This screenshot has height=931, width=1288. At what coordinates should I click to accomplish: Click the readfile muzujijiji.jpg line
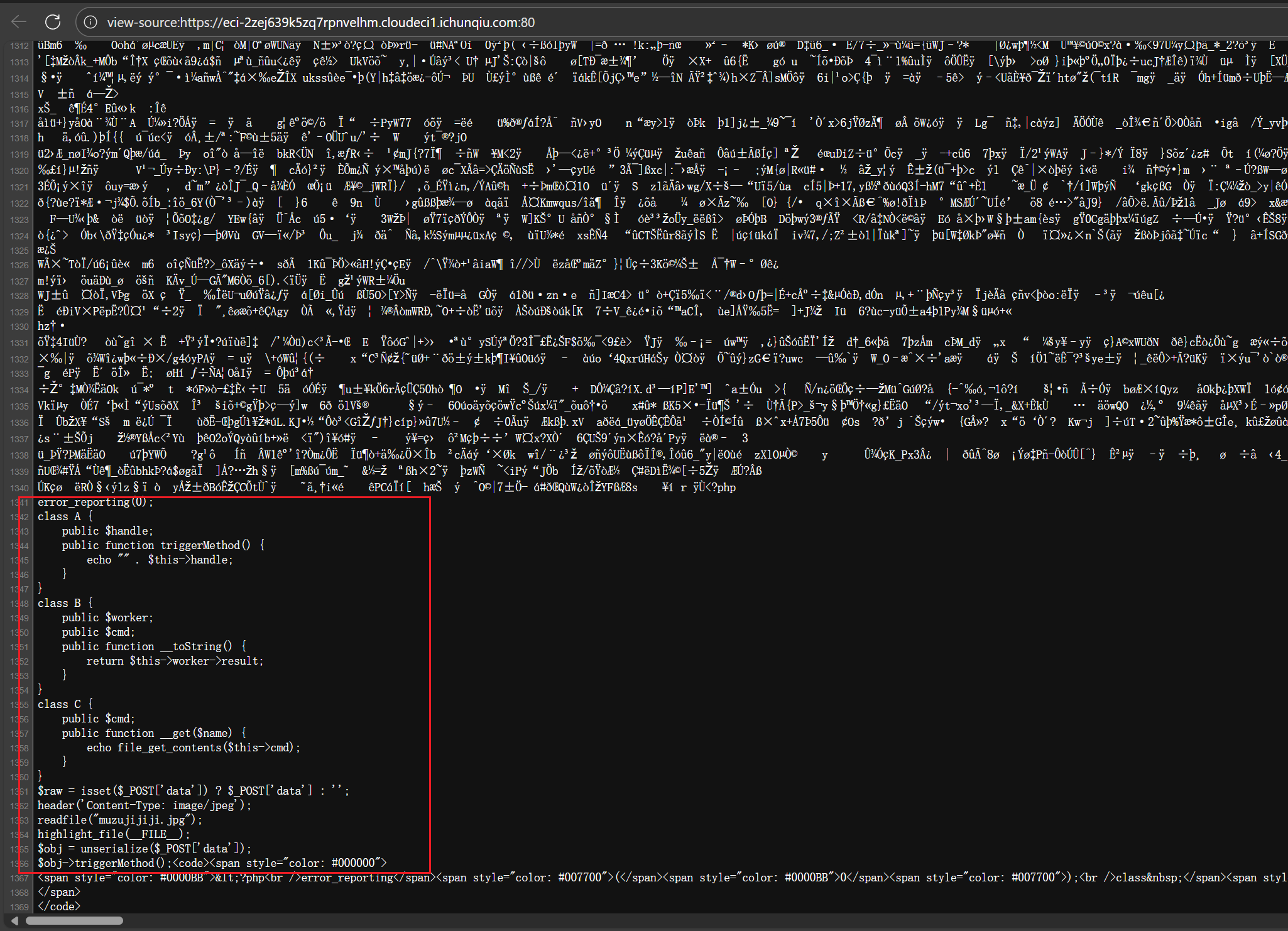tap(119, 820)
